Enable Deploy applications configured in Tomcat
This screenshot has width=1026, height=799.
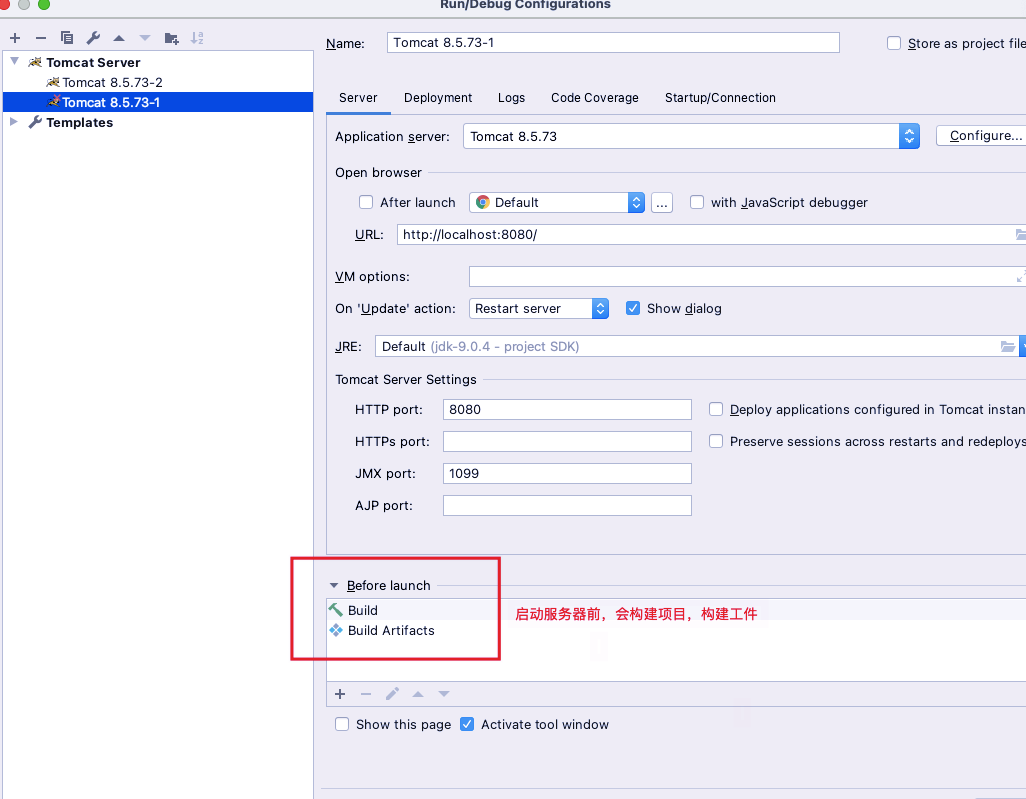pos(716,409)
